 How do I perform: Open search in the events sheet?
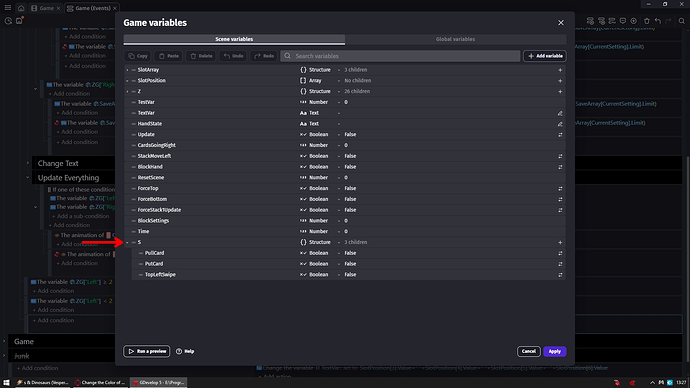click(x=682, y=21)
